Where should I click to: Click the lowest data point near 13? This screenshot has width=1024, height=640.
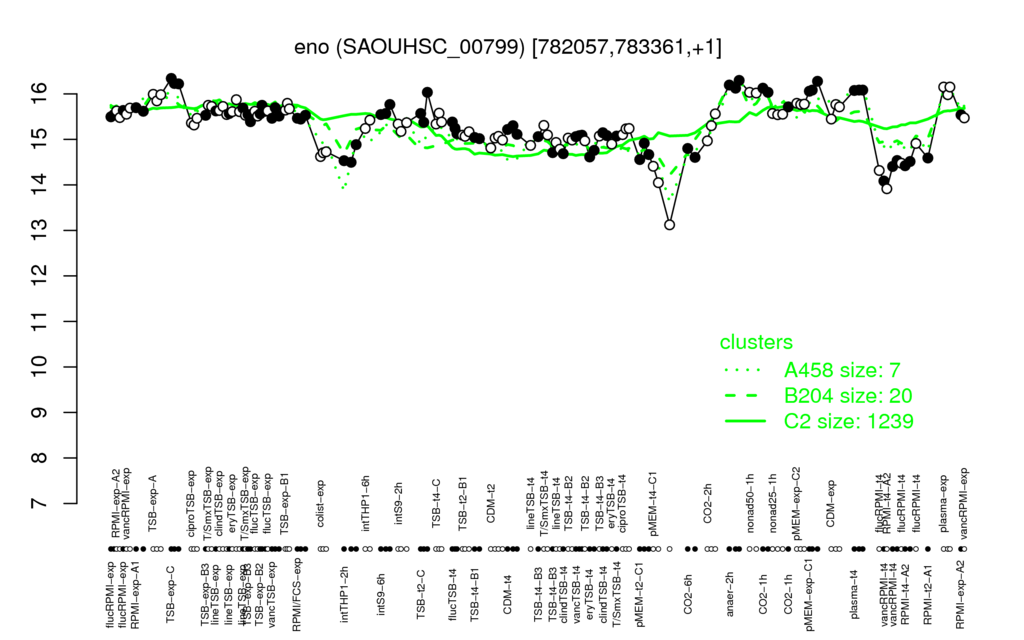[669, 225]
